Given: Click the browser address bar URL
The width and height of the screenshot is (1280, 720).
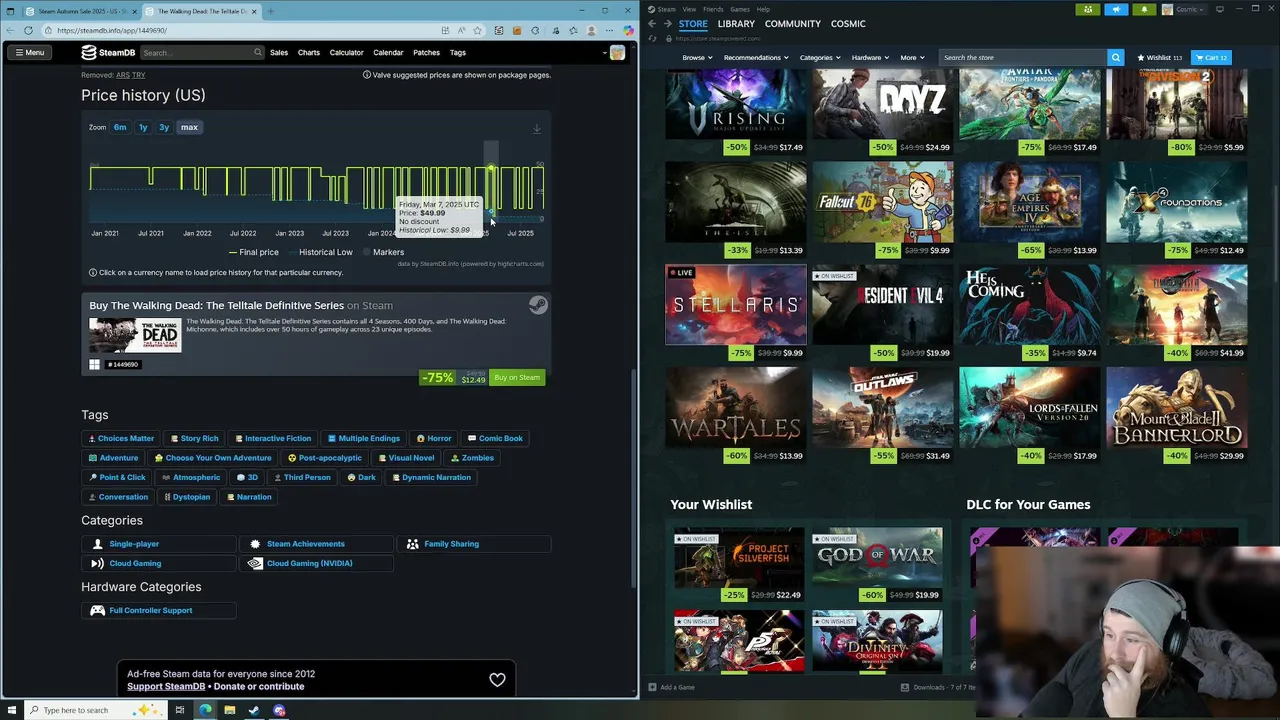Looking at the screenshot, I should click(112, 30).
